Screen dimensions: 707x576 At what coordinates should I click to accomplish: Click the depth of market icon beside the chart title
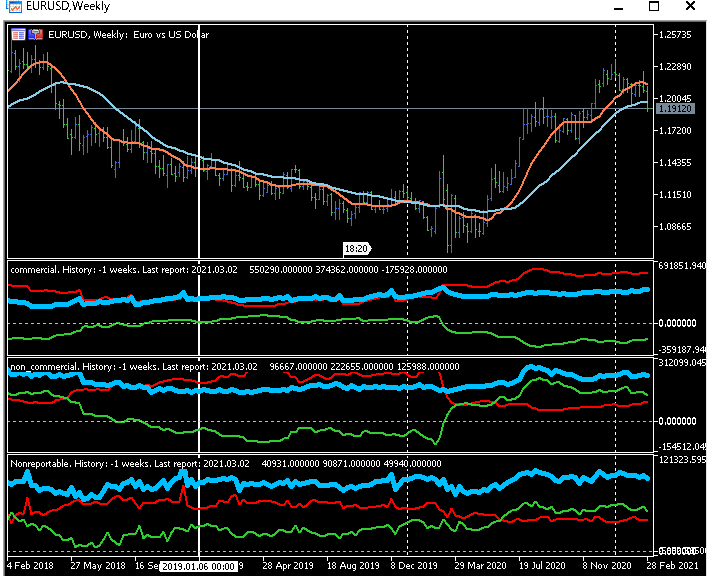pos(35,34)
